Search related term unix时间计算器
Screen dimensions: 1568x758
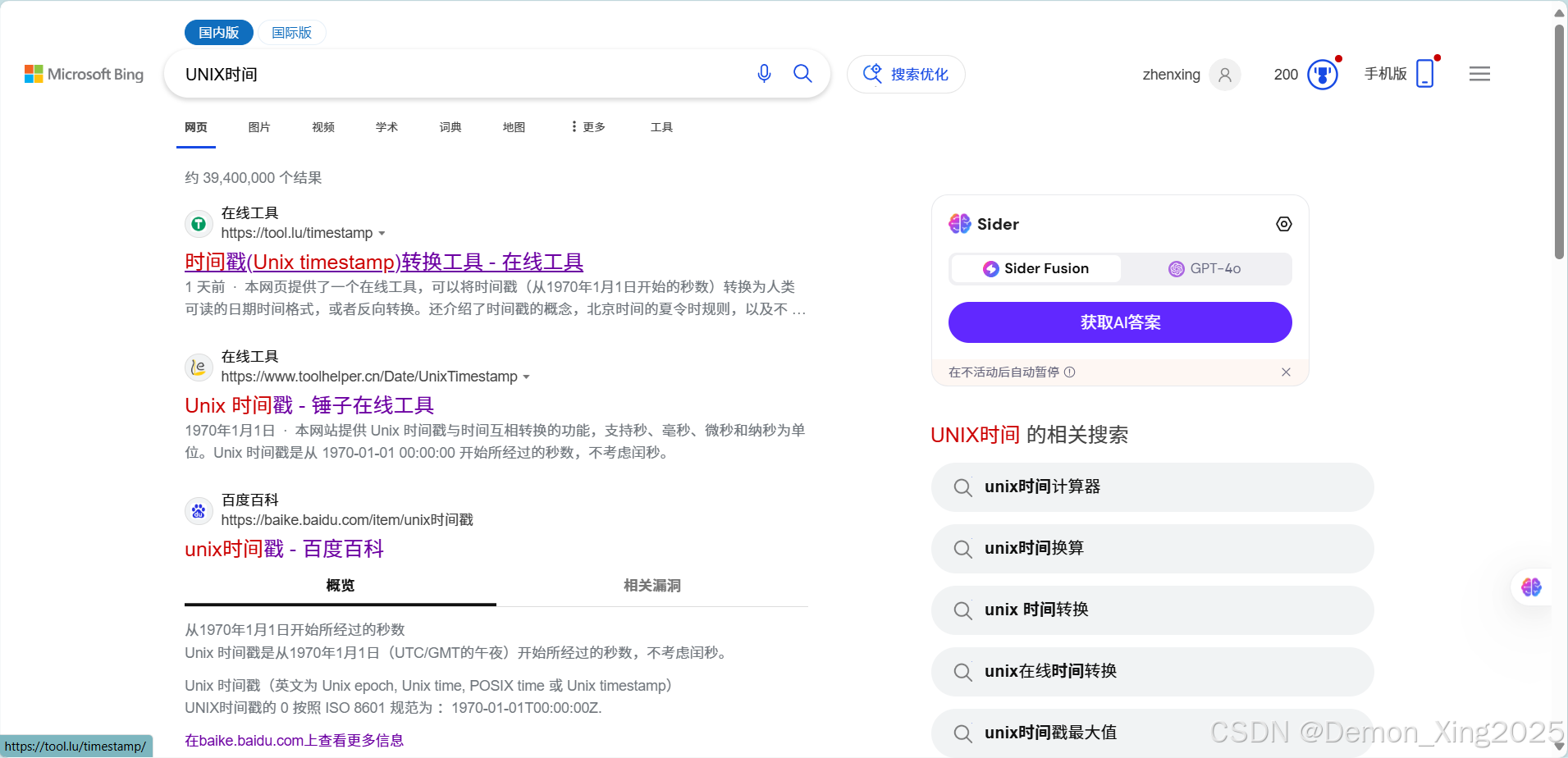click(x=1152, y=487)
